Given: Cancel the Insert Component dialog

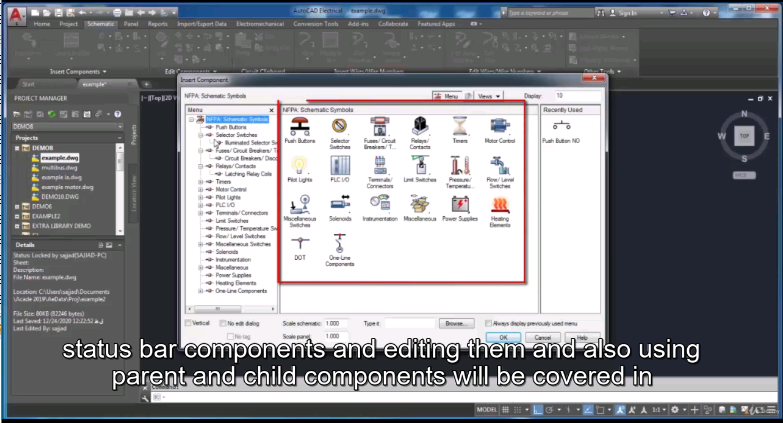Looking at the screenshot, I should 542,338.
